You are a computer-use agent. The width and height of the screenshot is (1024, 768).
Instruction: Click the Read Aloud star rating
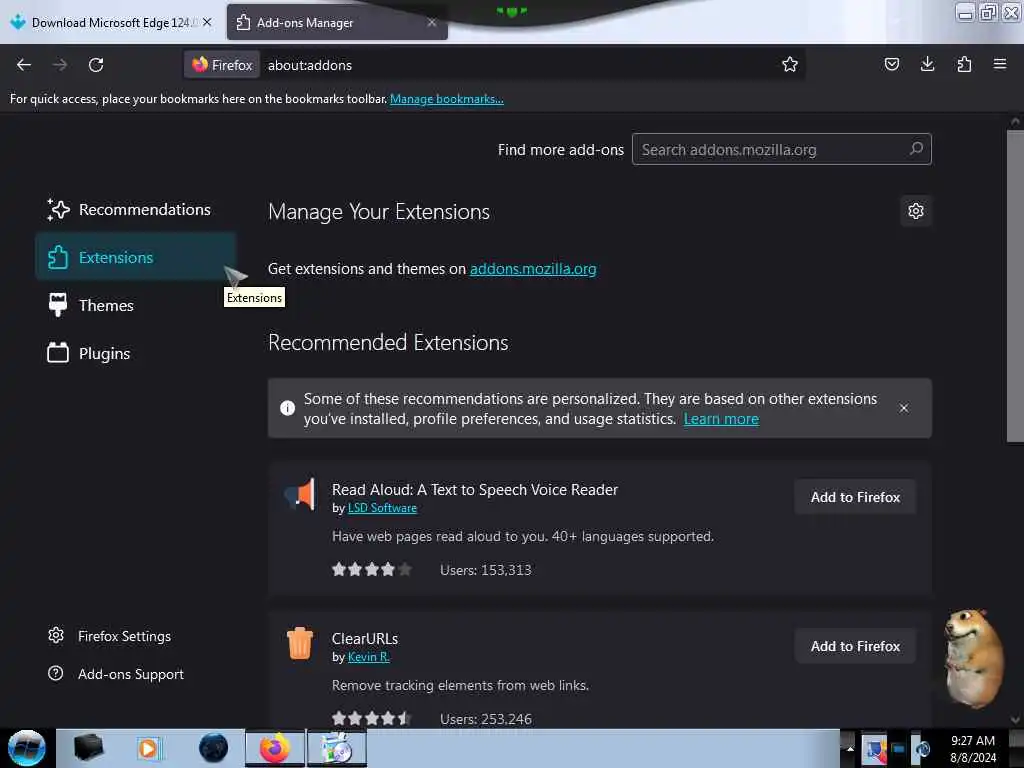coord(372,569)
